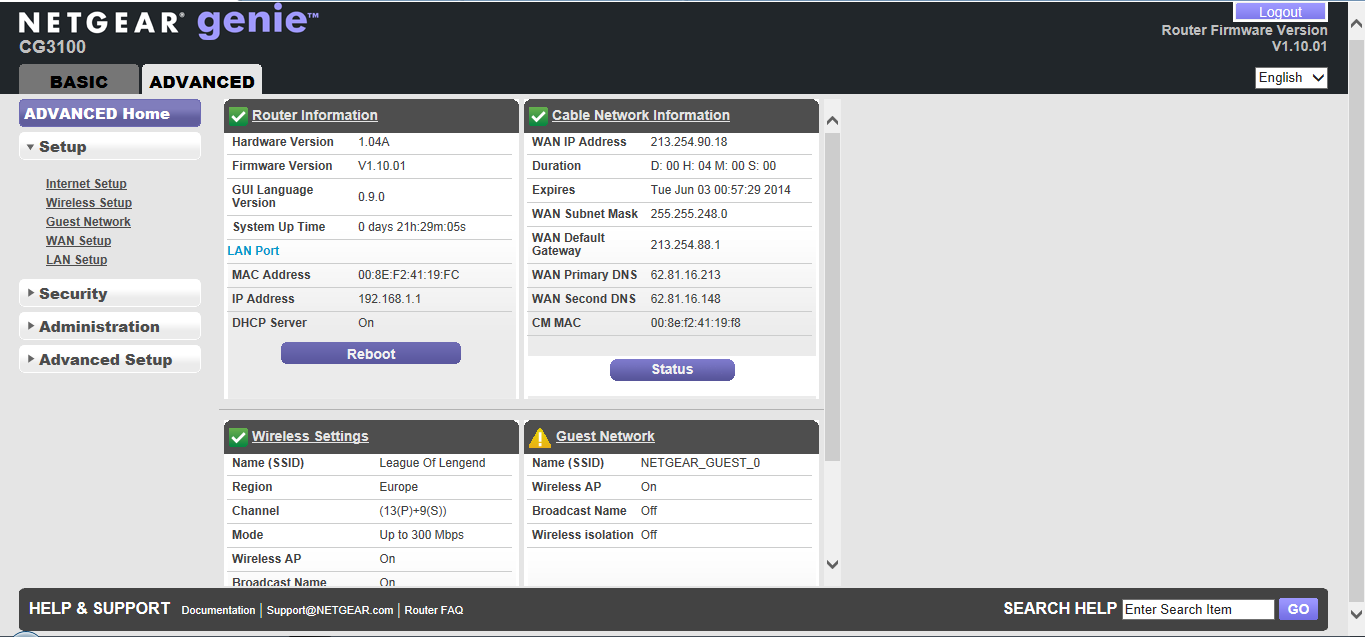Image resolution: width=1365 pixels, height=637 pixels.
Task: Open the WAN Setup link
Action: tap(78, 241)
